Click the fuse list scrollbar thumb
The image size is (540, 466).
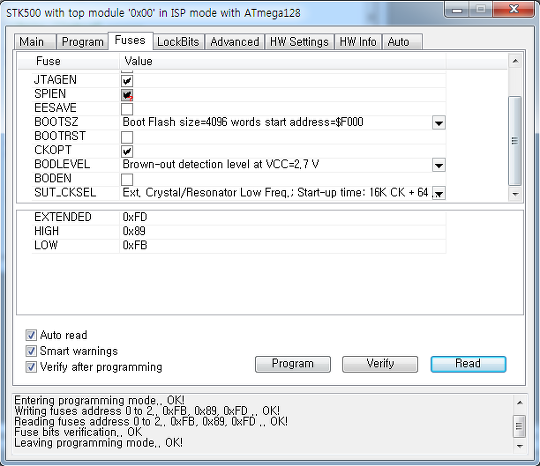click(x=515, y=141)
